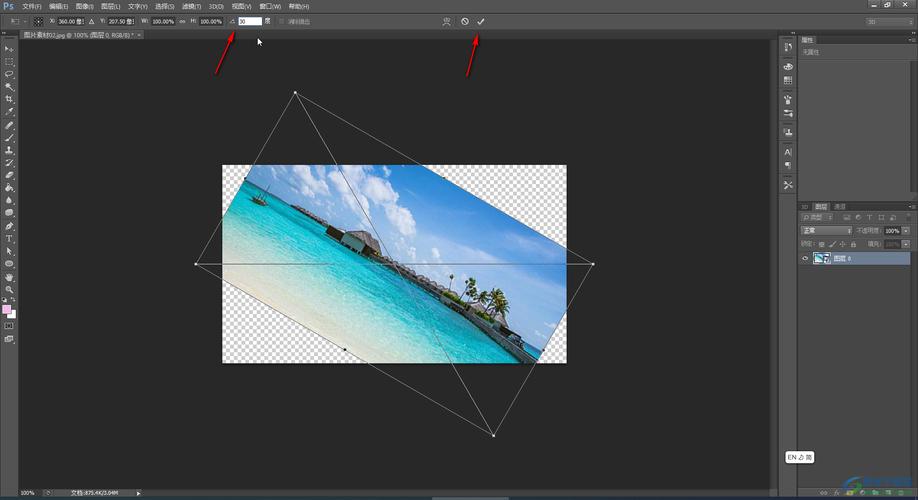918x500 pixels.
Task: Switch to the 3D panel tab
Action: [804, 206]
